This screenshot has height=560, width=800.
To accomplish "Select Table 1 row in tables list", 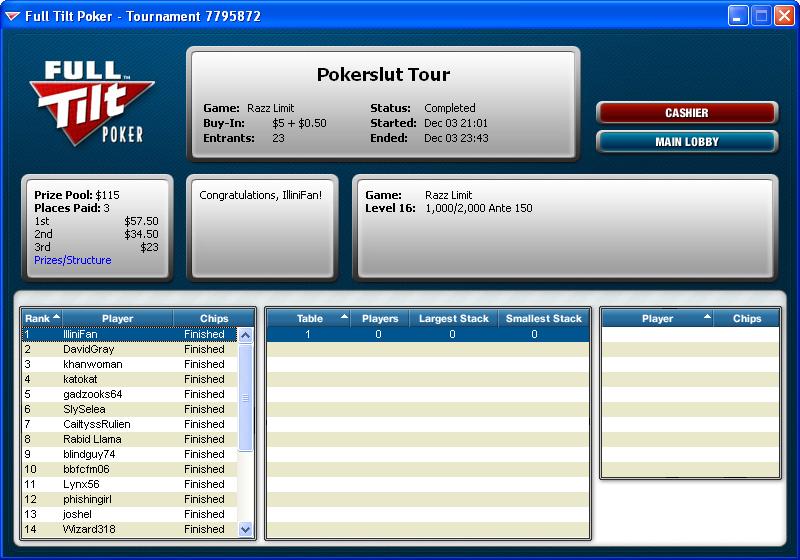I will (428, 334).
